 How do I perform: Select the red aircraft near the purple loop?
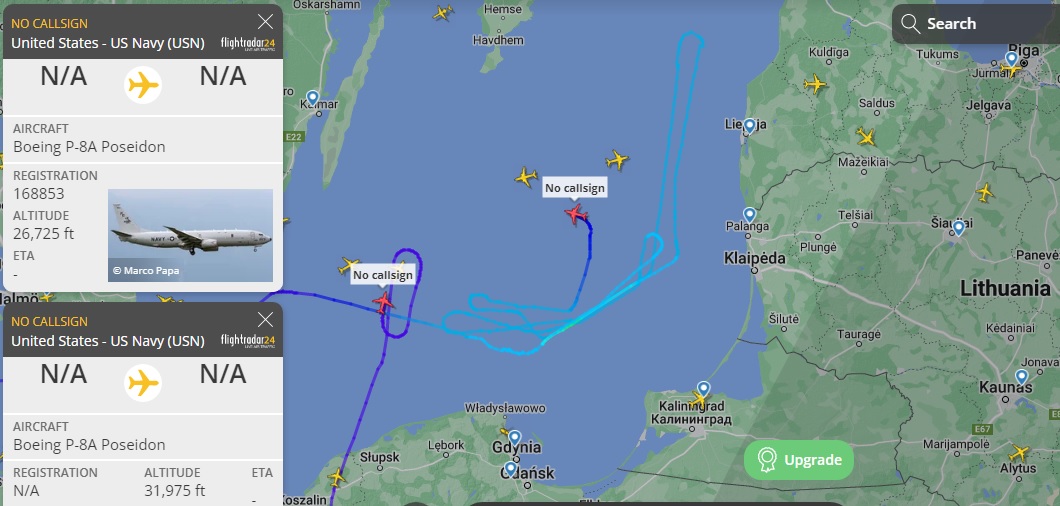click(383, 302)
